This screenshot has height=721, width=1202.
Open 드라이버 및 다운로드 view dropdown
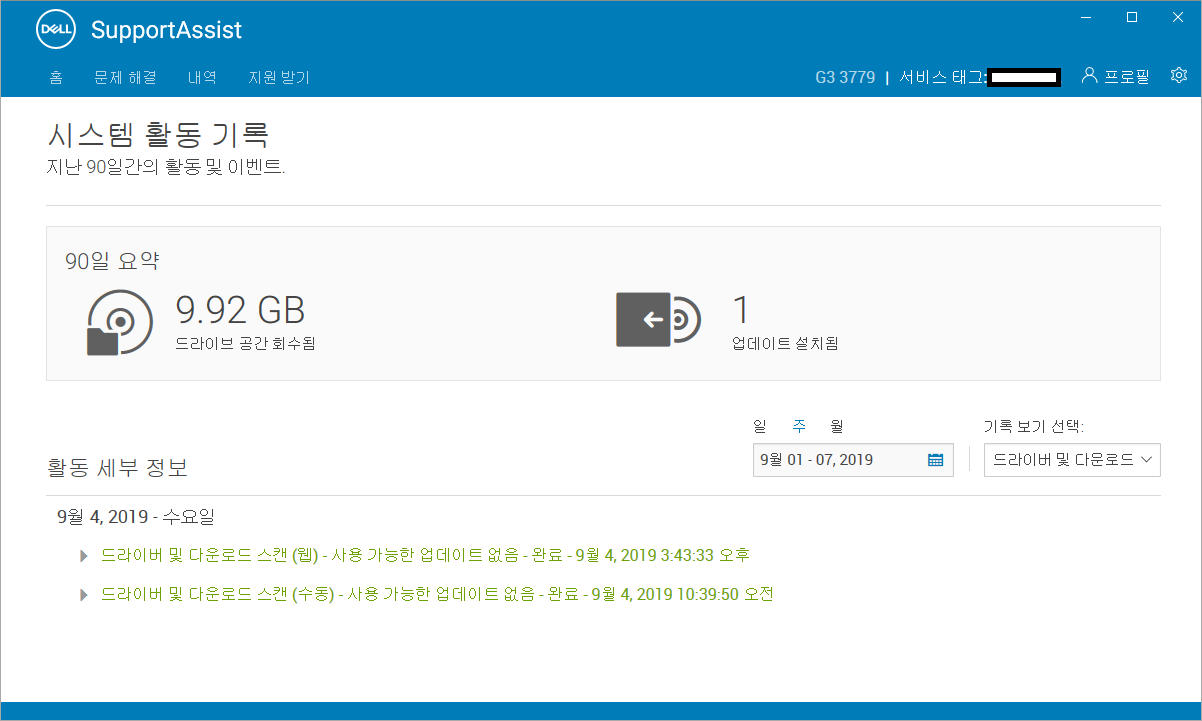point(1072,460)
